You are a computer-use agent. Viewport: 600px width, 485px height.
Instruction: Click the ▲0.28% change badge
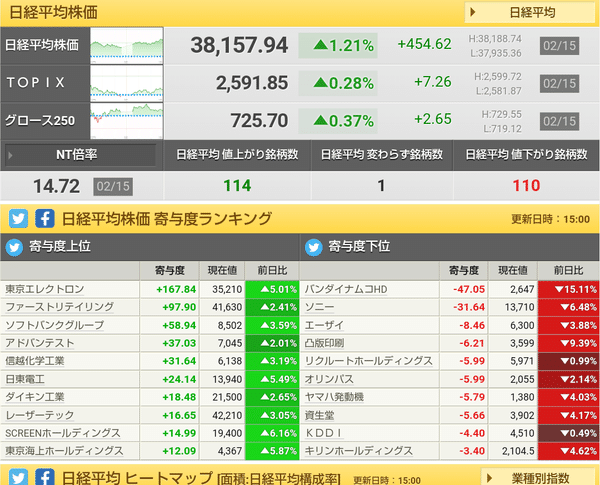[x=338, y=83]
